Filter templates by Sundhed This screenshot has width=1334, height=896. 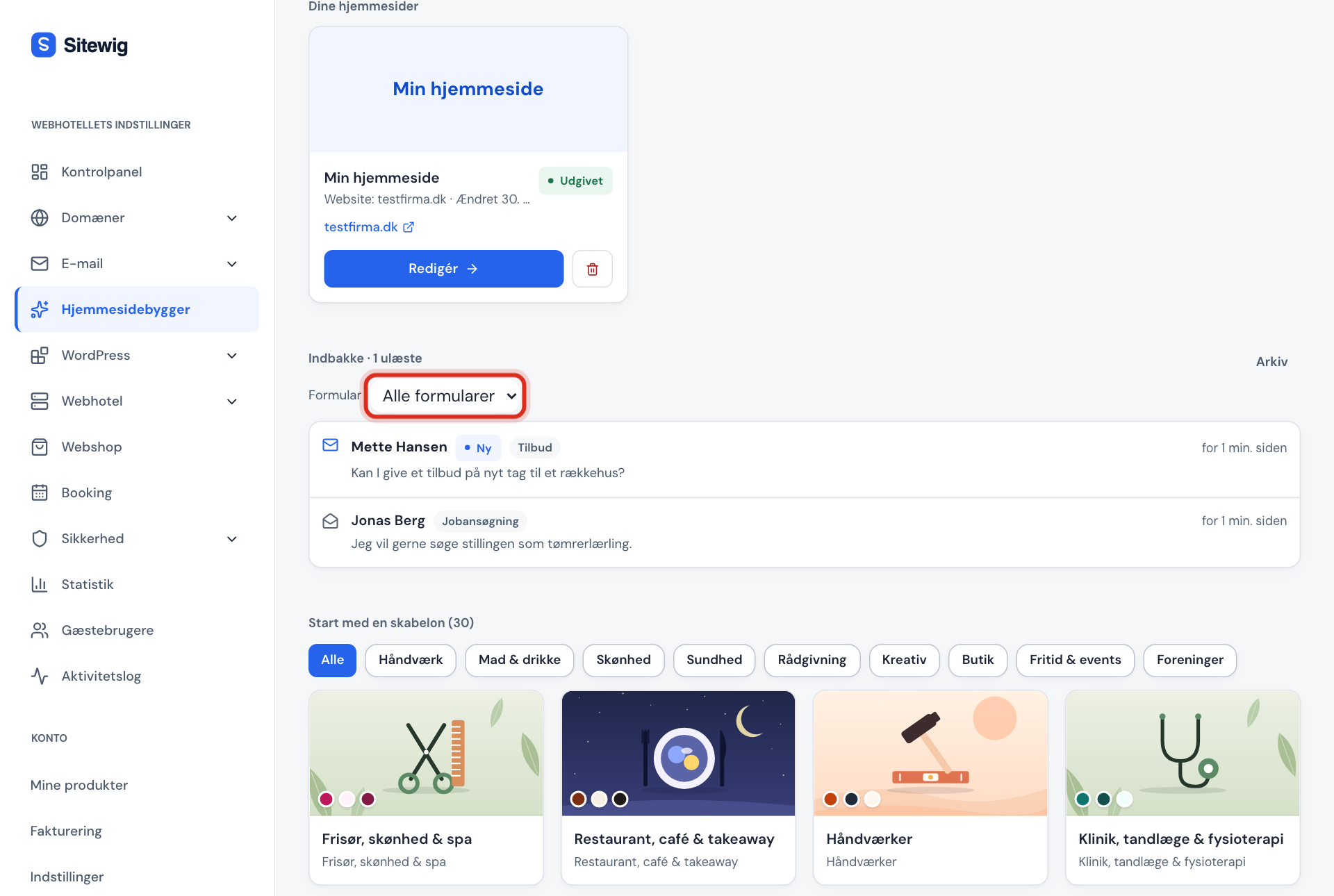(x=714, y=660)
